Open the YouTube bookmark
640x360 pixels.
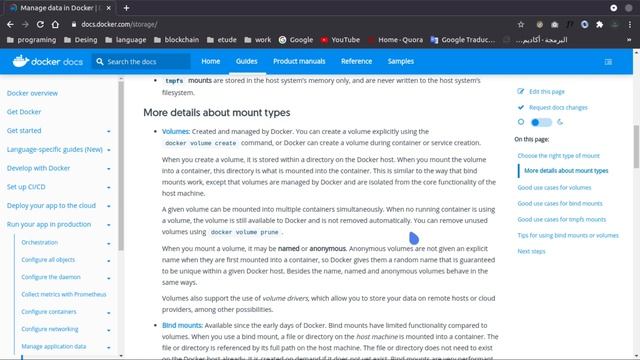point(340,40)
